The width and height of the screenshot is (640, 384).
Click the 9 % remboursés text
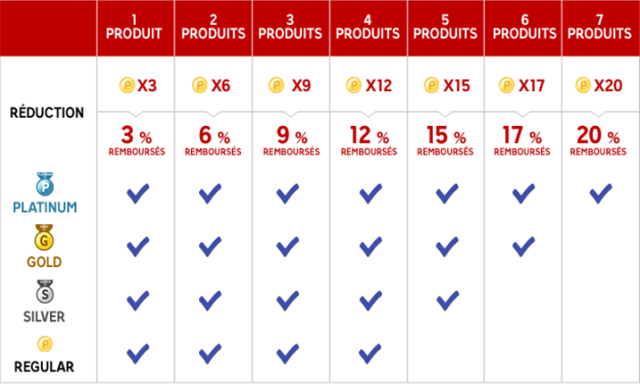pyautogui.click(x=291, y=140)
